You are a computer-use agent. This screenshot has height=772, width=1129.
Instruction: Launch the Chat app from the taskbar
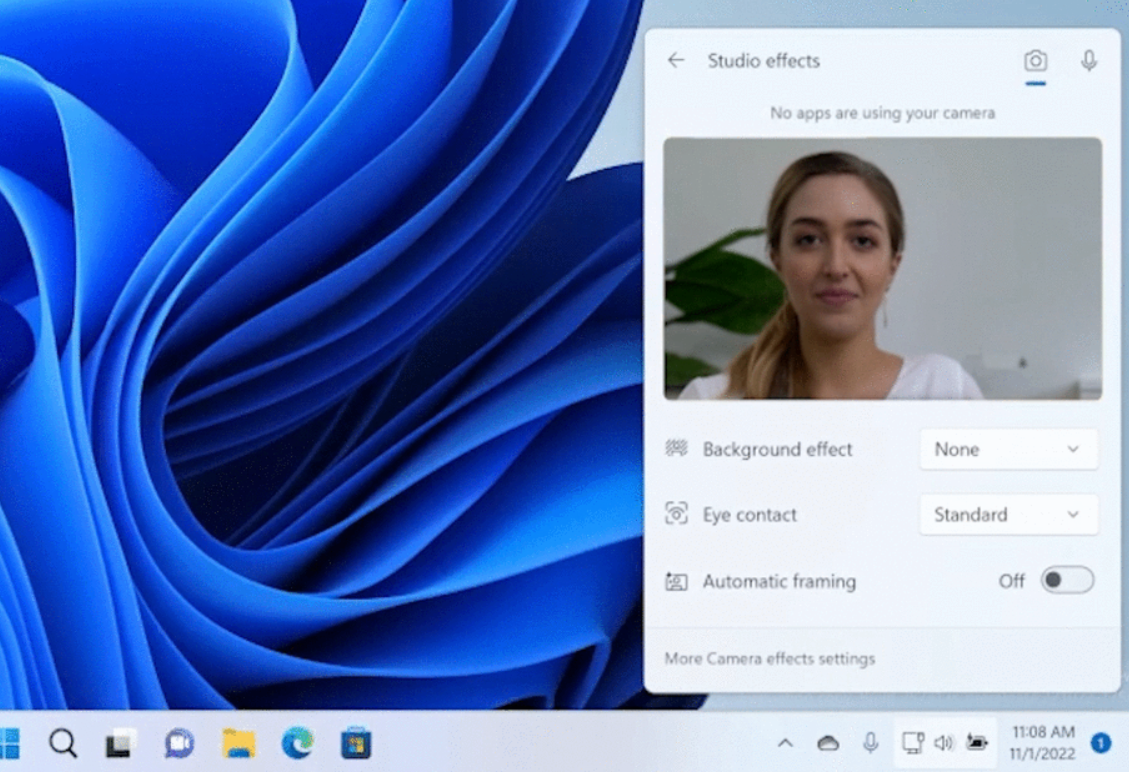click(x=179, y=743)
